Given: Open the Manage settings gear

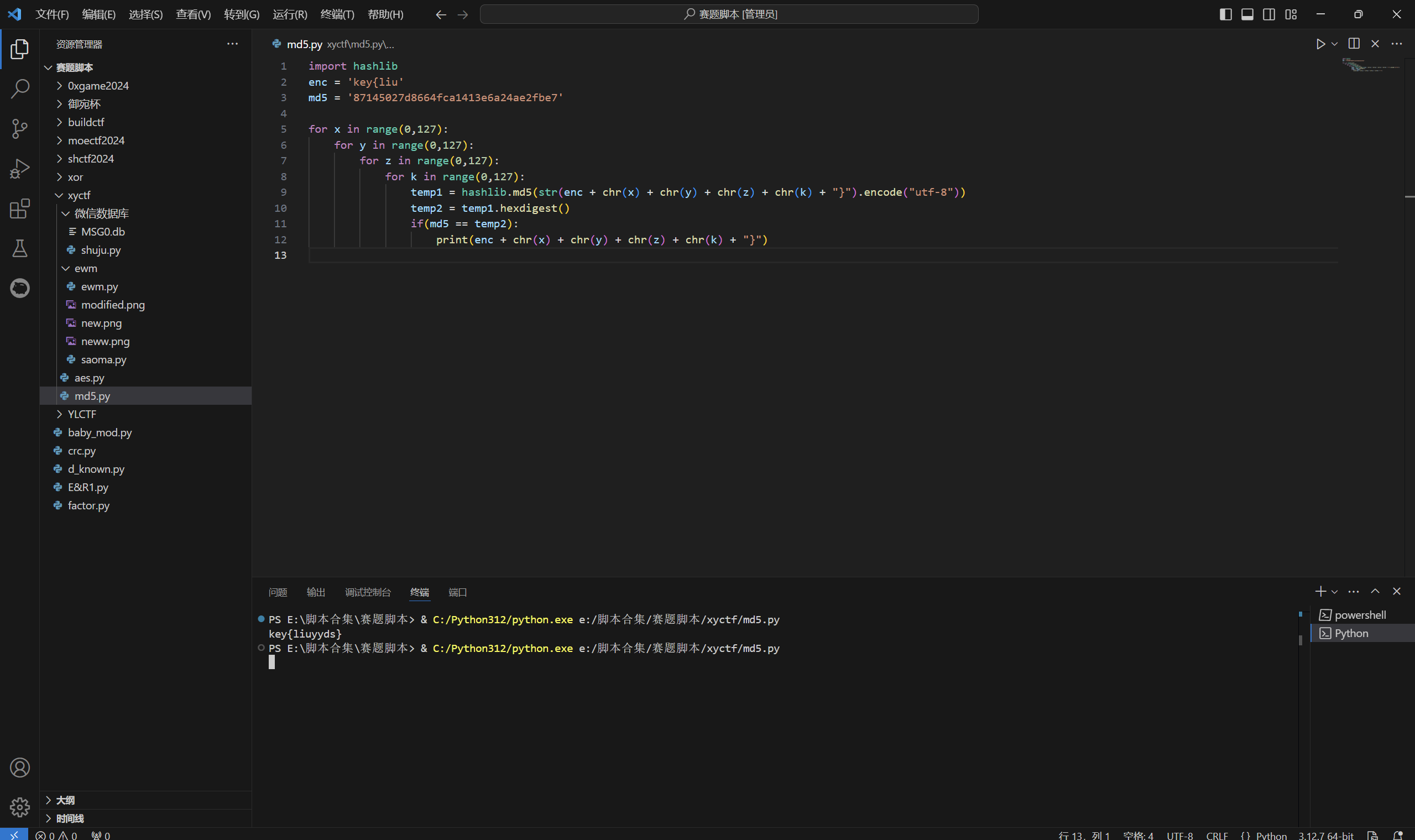Looking at the screenshot, I should [20, 807].
